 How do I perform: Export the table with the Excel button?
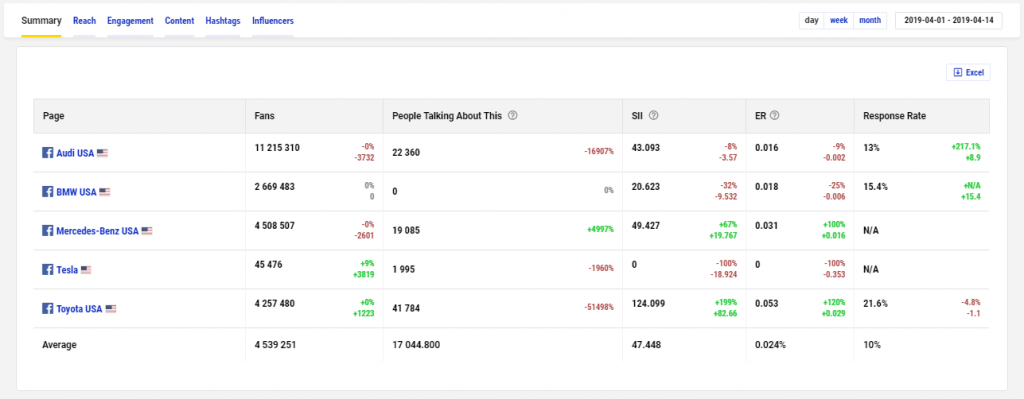coord(968,72)
